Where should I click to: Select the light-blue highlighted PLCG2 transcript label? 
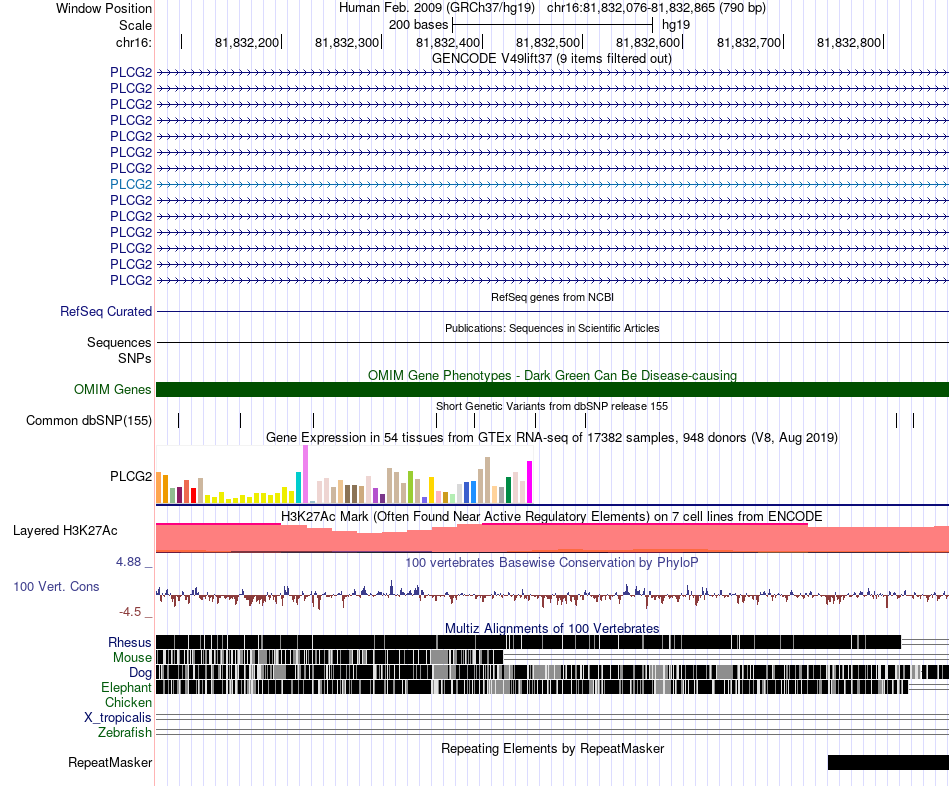131,184
